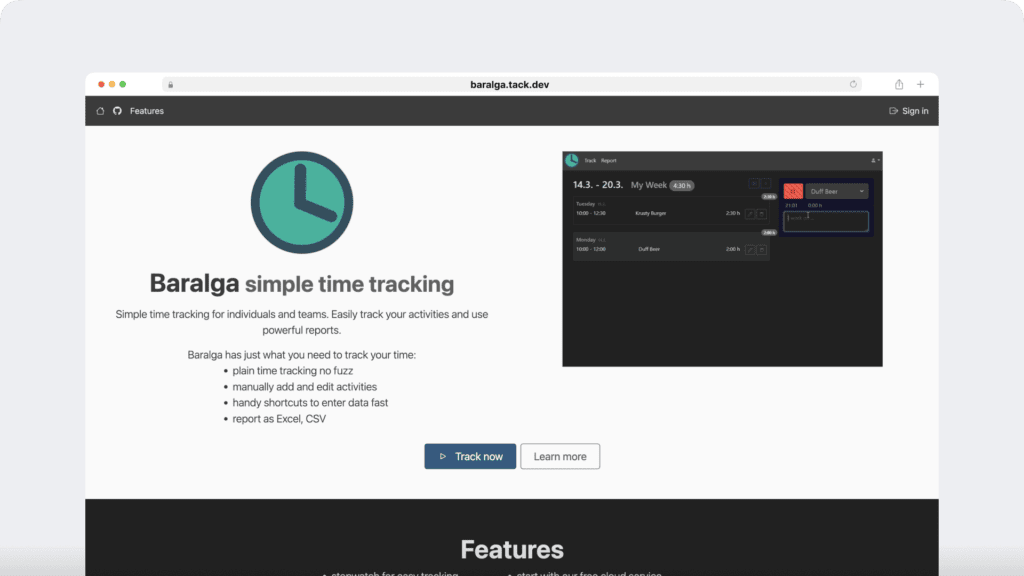This screenshot has height=576, width=1024.
Task: Open the user account menu in screenshot
Action: (x=875, y=160)
